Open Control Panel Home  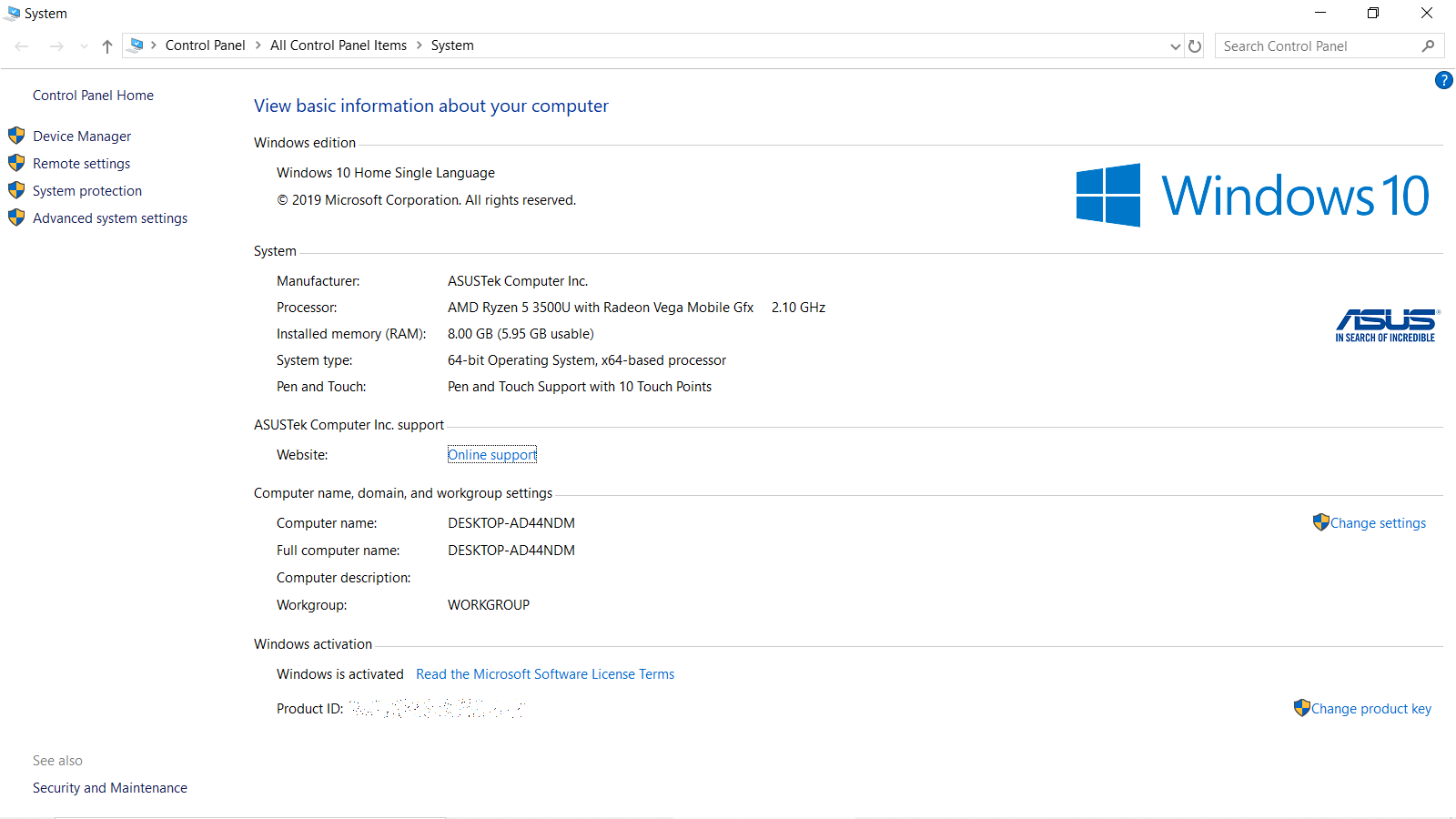(93, 96)
